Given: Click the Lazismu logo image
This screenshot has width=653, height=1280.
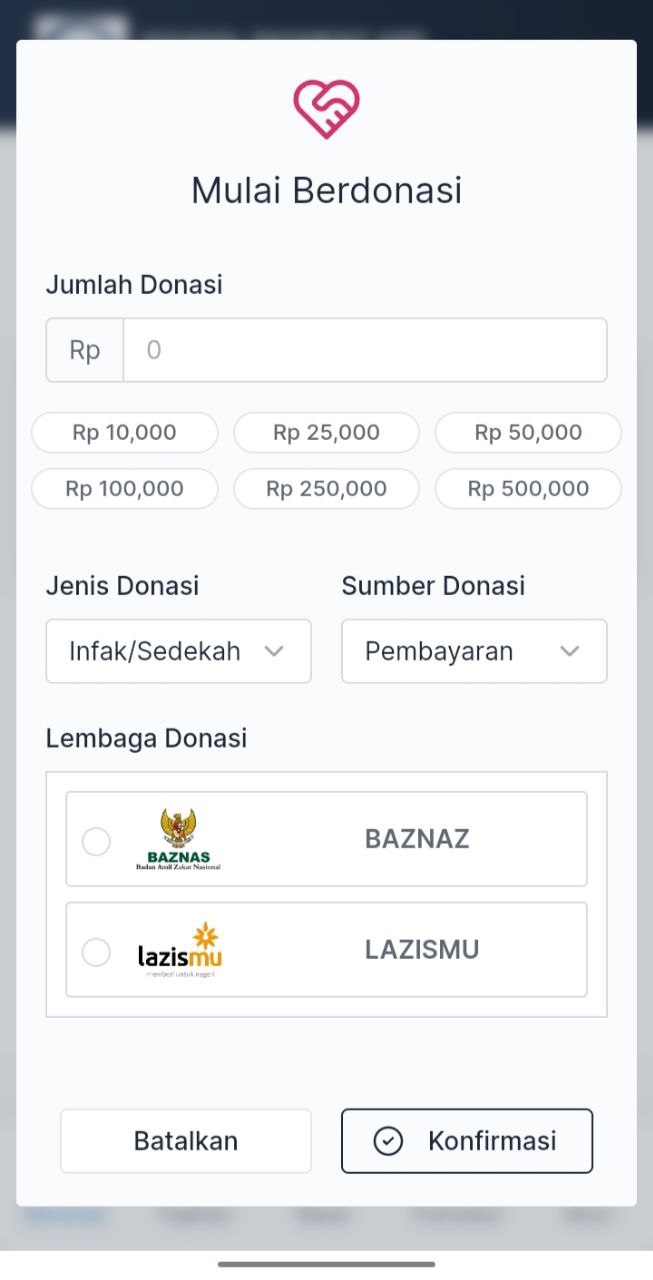Looking at the screenshot, I should 180,950.
